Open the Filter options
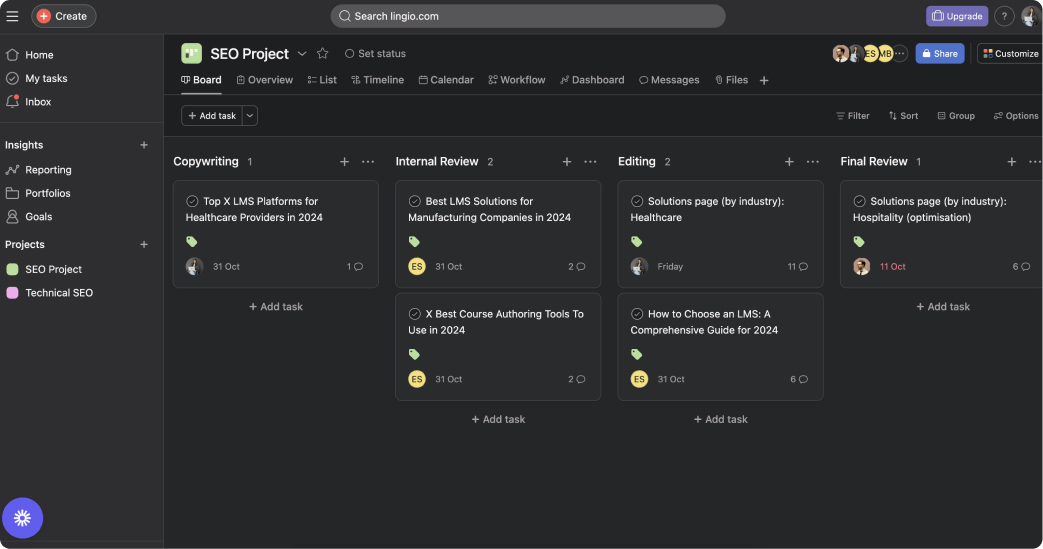This screenshot has width=1043, height=549. pyautogui.click(x=853, y=116)
